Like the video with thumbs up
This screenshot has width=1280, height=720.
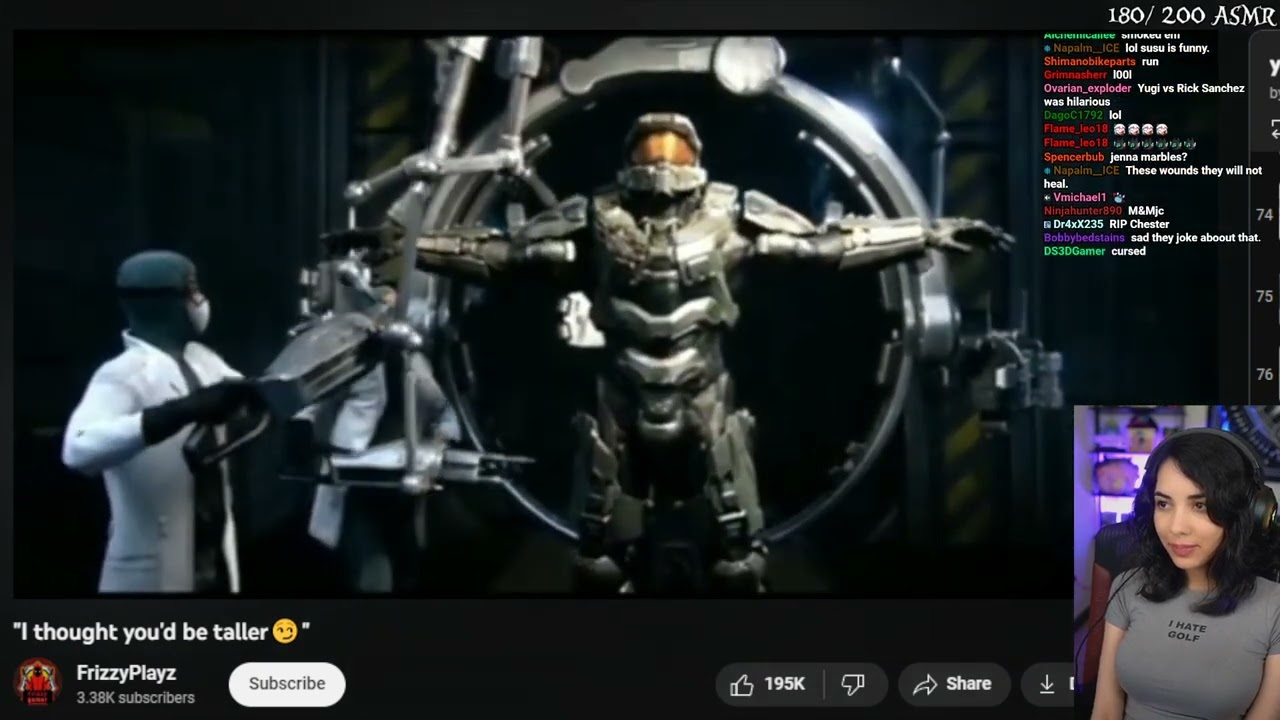[741, 684]
